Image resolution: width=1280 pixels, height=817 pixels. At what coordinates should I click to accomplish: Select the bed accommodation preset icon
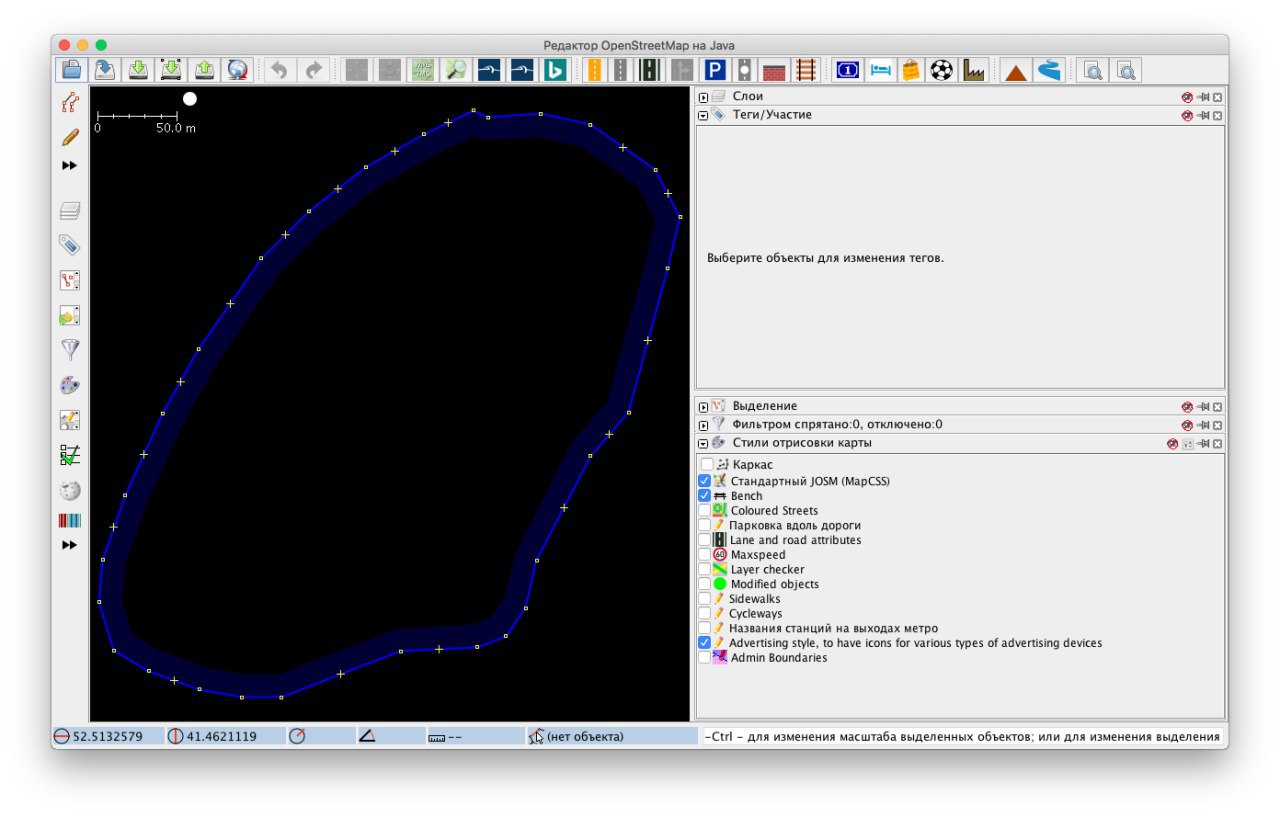click(880, 70)
